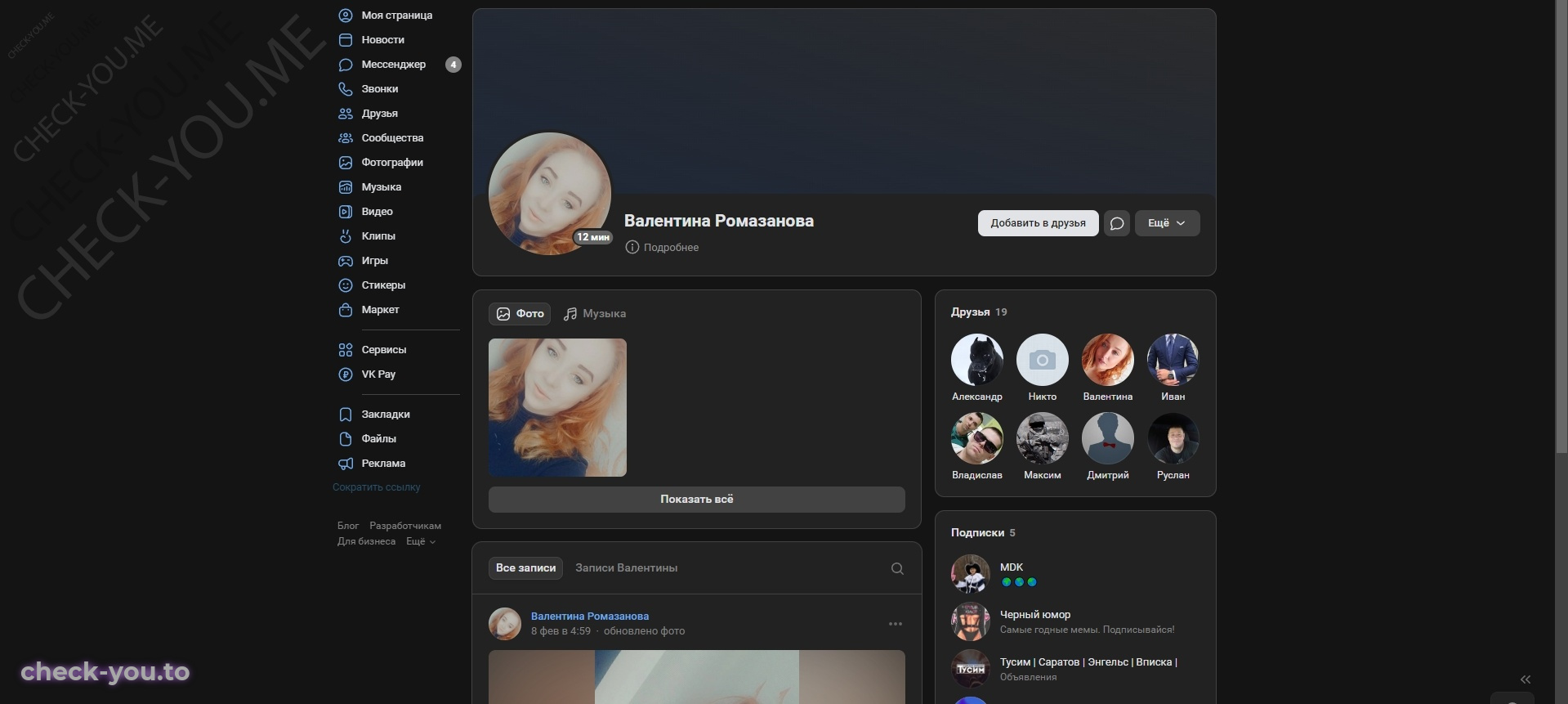Open the Игры gamepad icon

pyautogui.click(x=346, y=261)
